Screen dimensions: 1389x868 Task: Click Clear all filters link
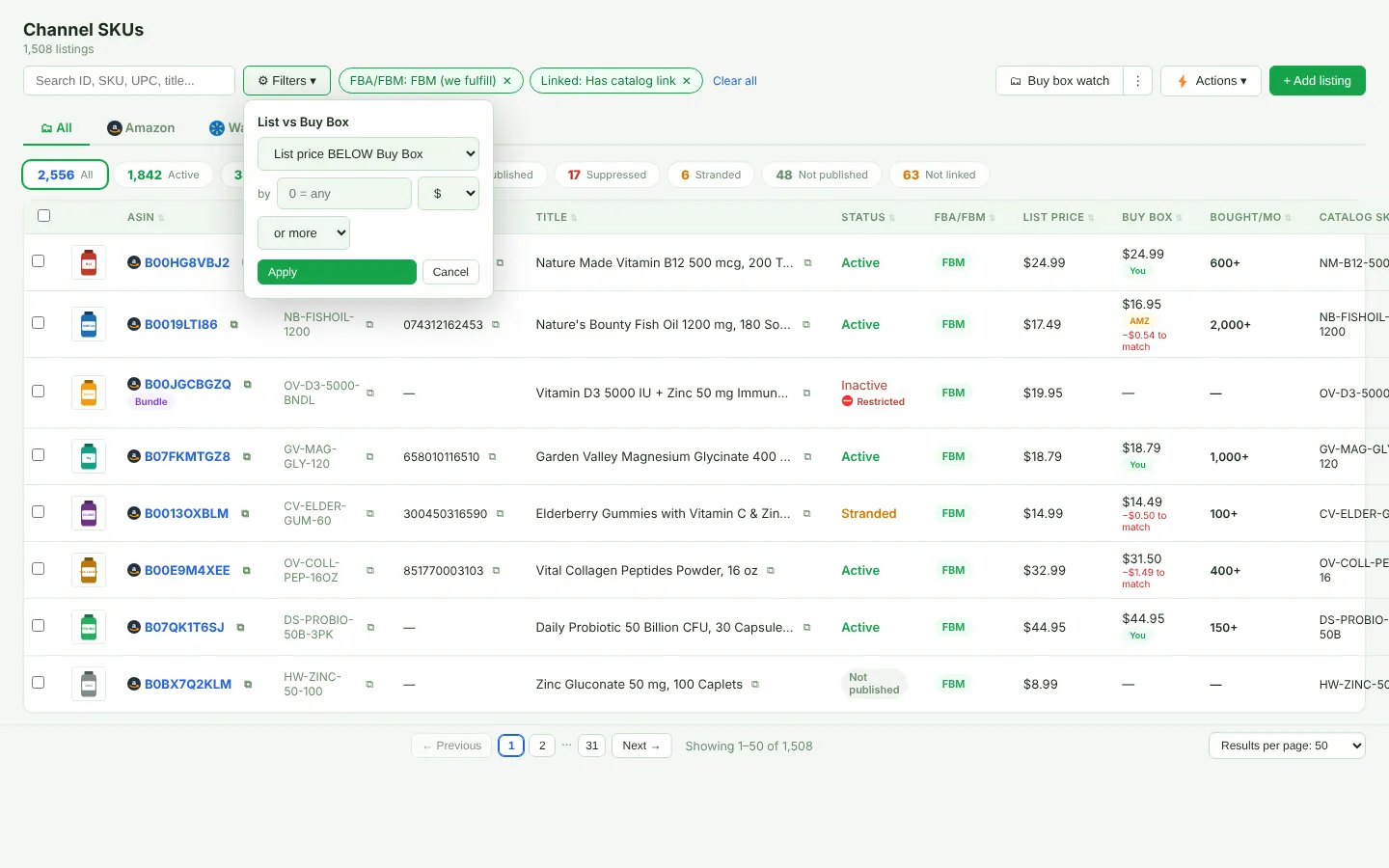click(x=735, y=81)
